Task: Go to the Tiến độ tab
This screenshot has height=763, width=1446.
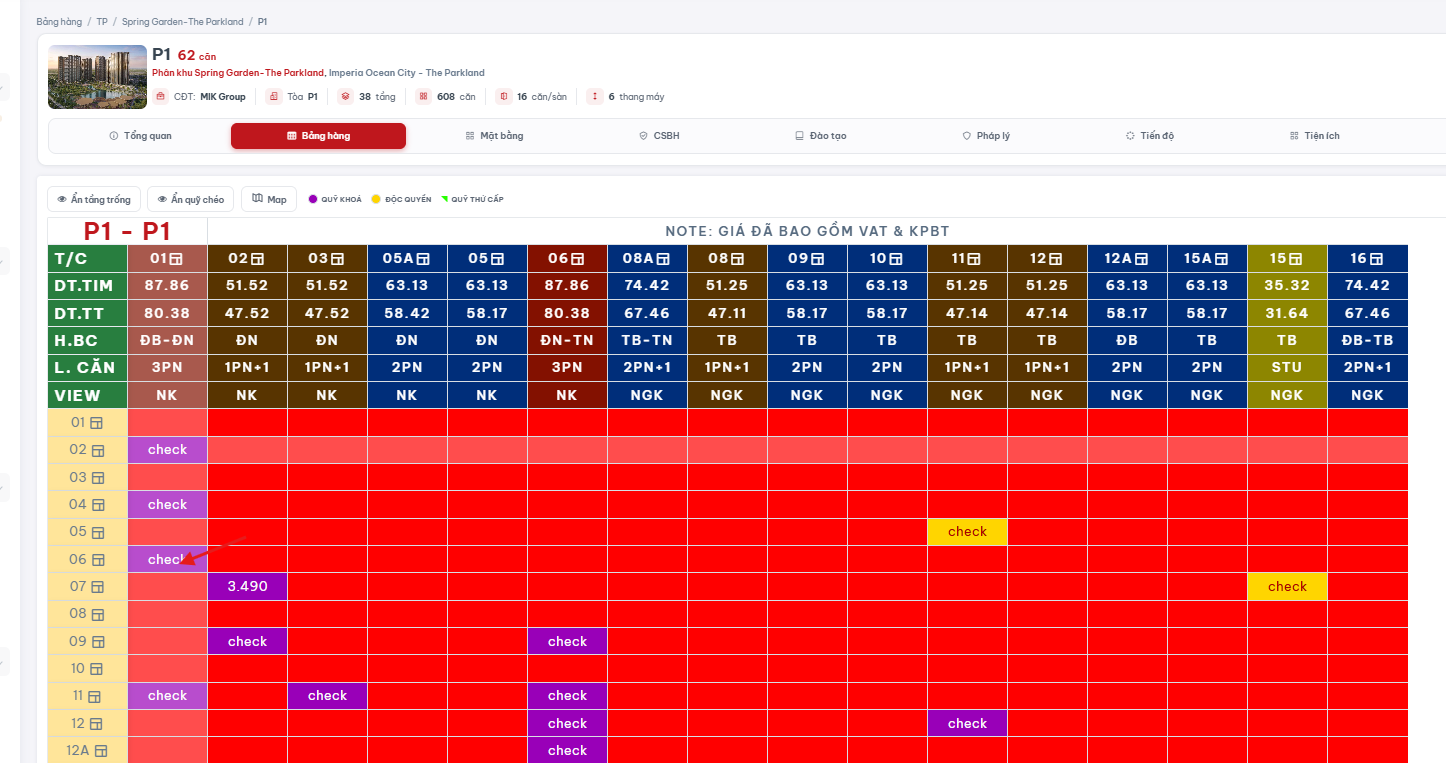Action: (x=1149, y=136)
